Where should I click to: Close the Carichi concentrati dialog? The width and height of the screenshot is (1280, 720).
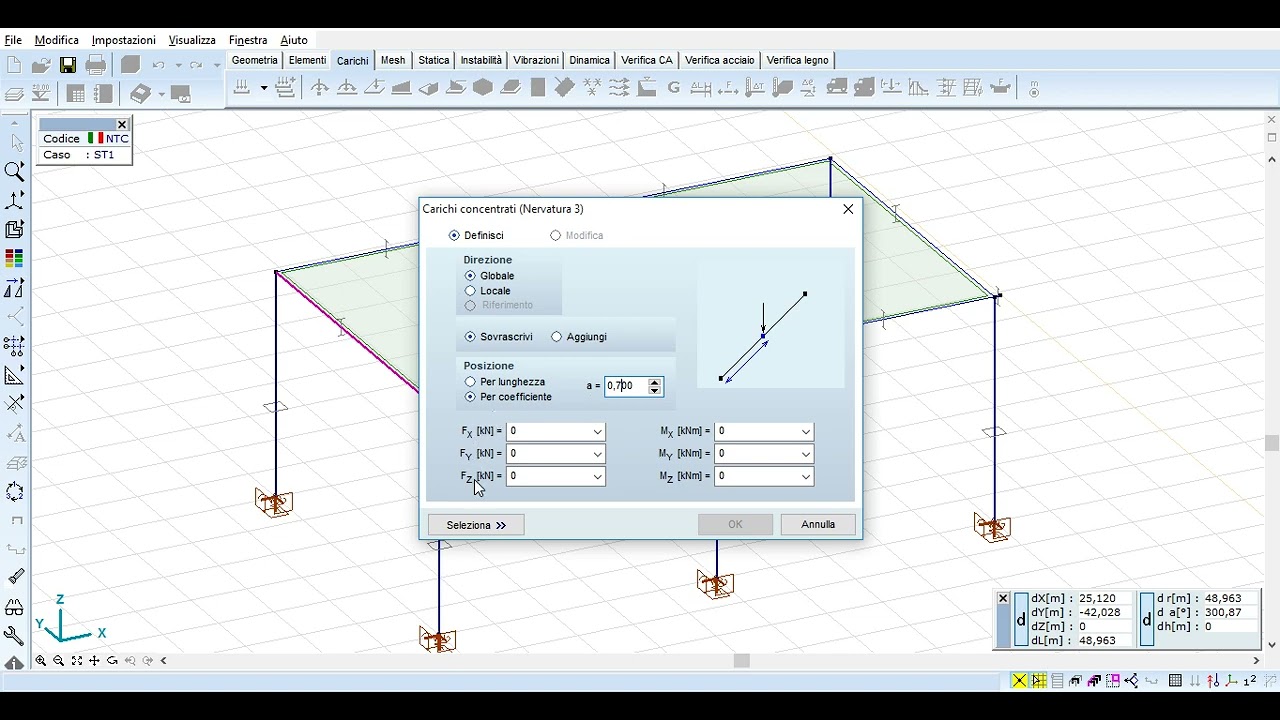click(848, 209)
